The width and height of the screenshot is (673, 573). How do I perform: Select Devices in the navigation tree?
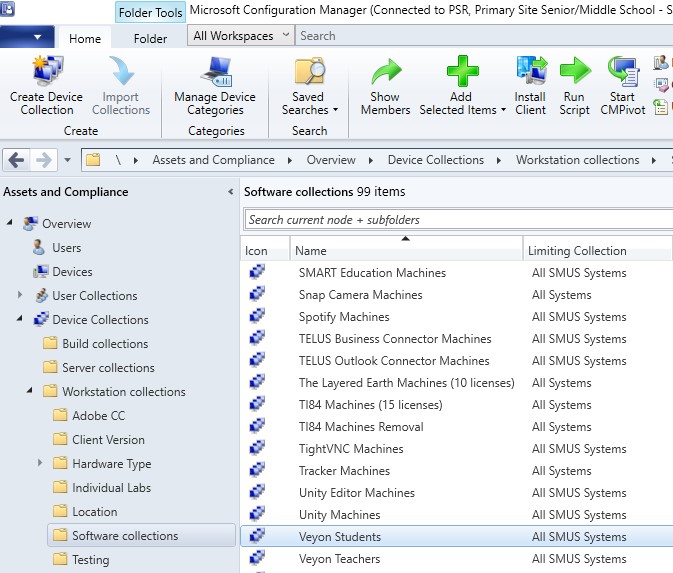(x=72, y=272)
